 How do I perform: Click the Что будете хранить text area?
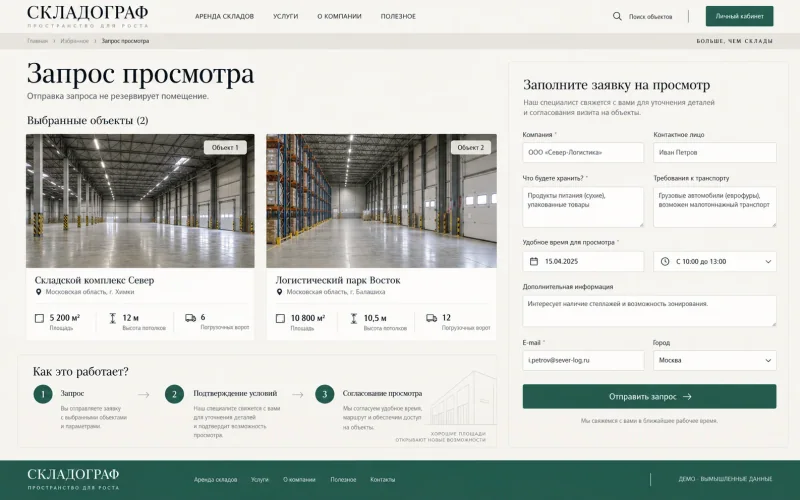pyautogui.click(x=583, y=207)
